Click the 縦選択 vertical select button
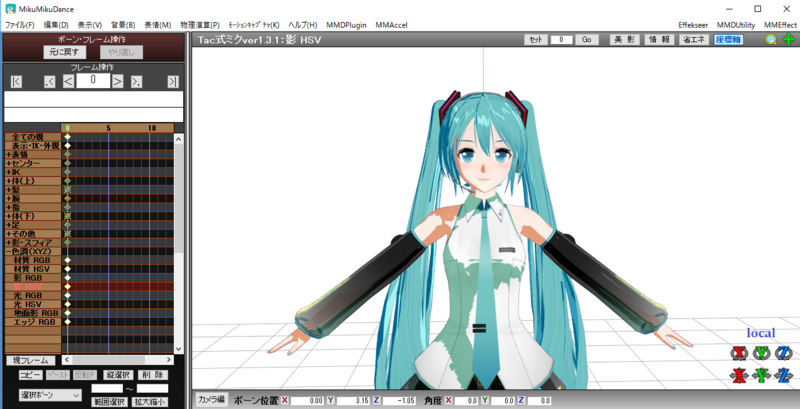Screen dimensions: 800x409 [118, 375]
